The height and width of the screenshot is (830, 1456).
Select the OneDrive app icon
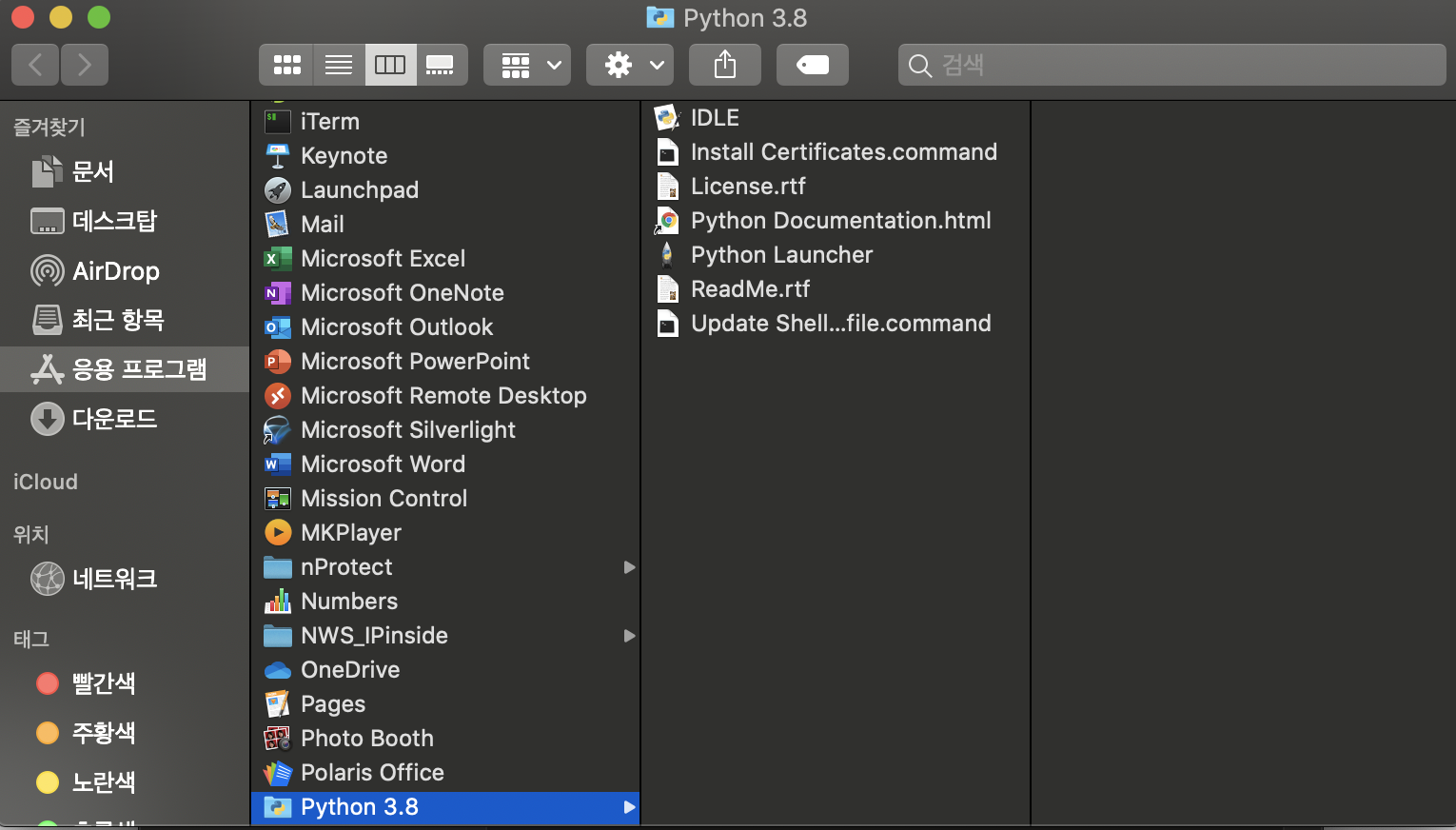pyautogui.click(x=277, y=670)
